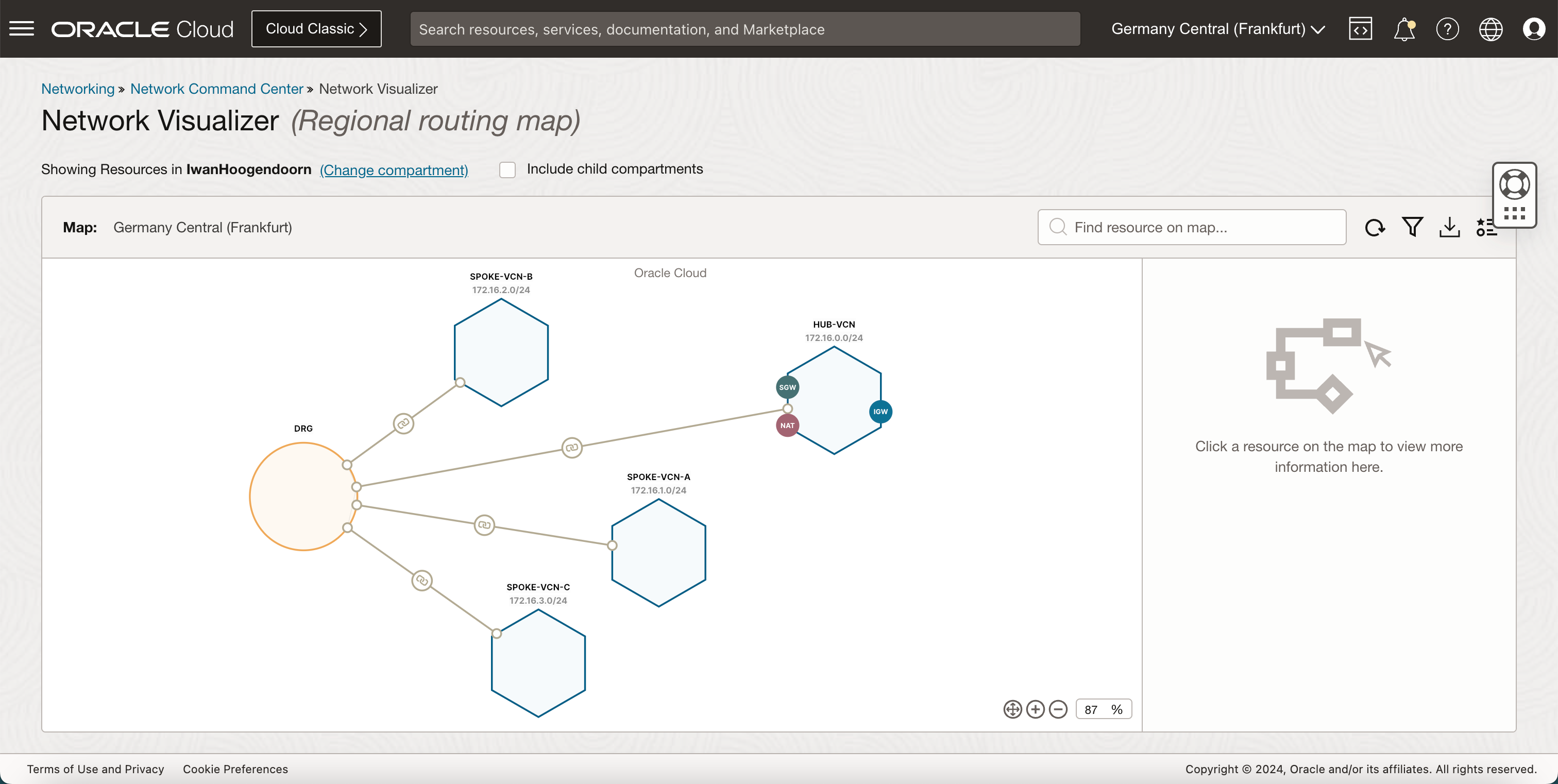Click the filter icon on the map toolbar
This screenshot has height=784, width=1558.
point(1413,226)
